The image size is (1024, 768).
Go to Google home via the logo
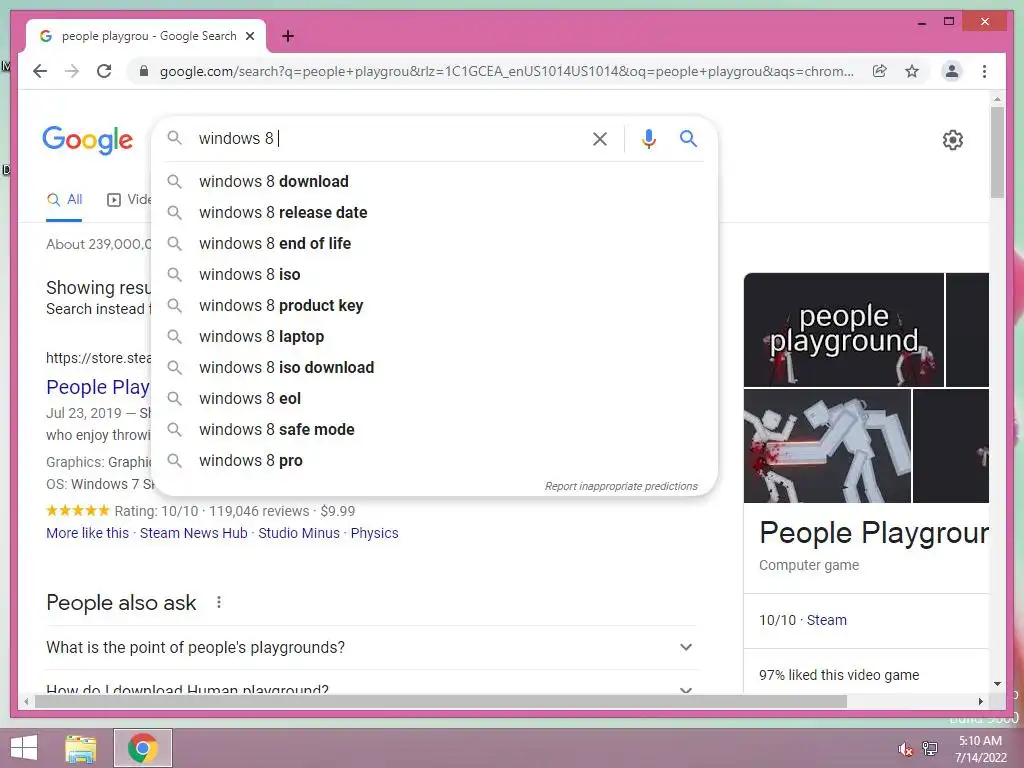pyautogui.click(x=88, y=140)
